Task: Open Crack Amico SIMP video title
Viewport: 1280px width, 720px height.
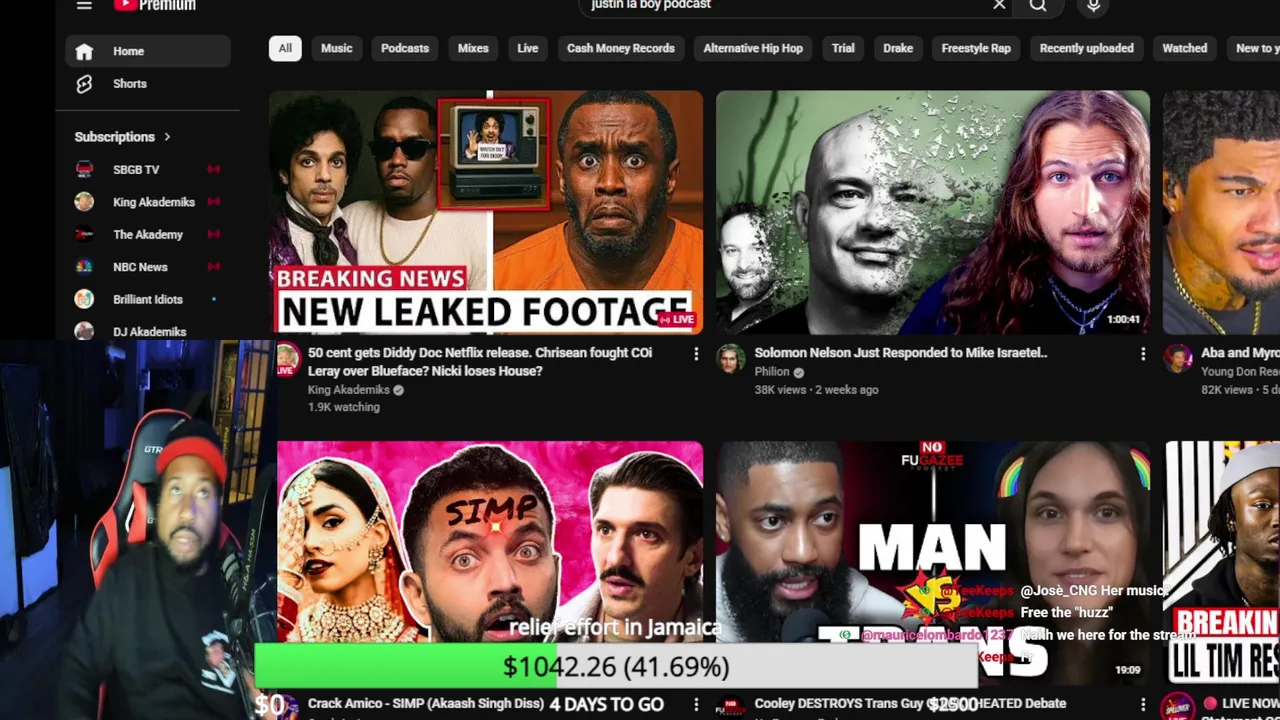Action: pos(426,704)
